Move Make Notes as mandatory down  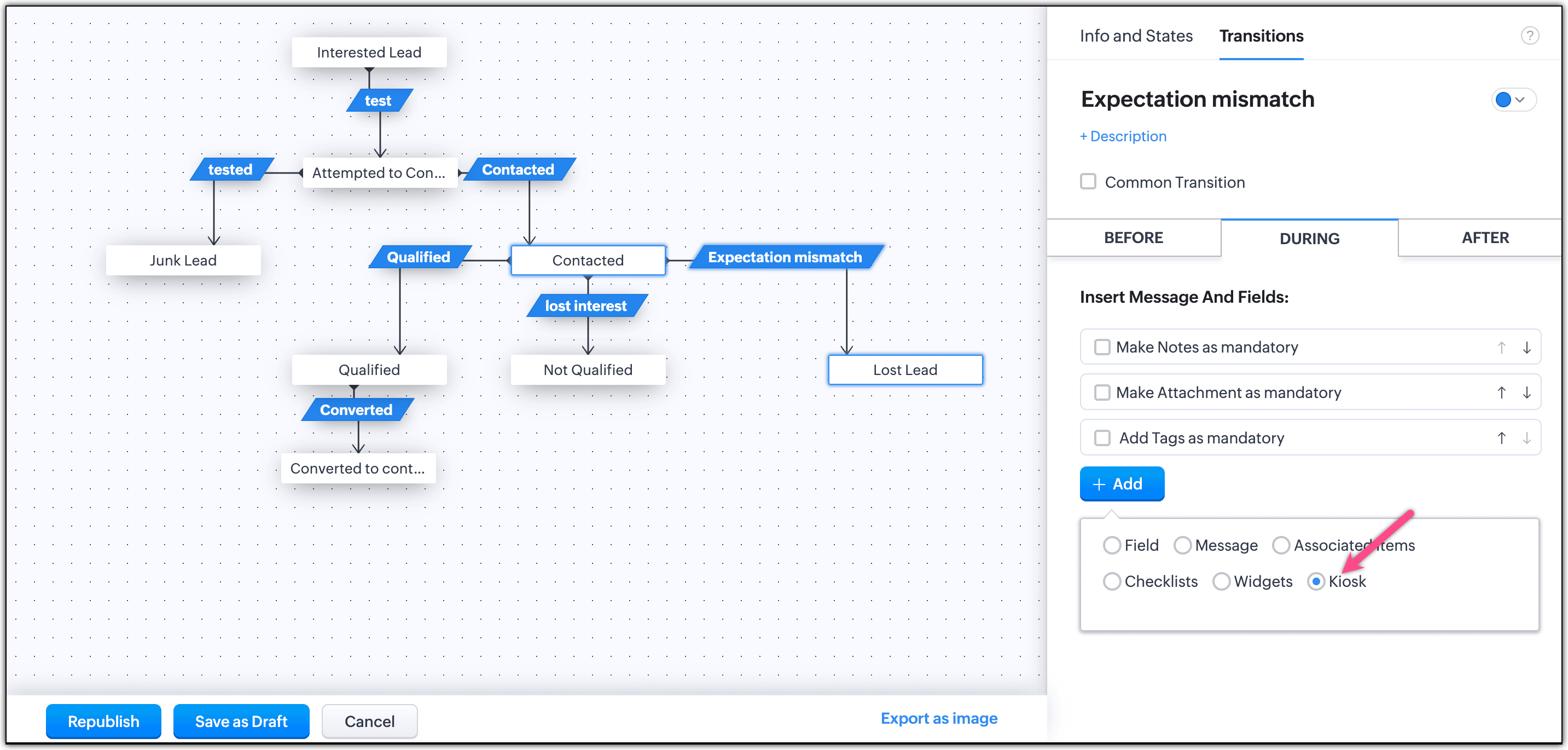(x=1526, y=347)
